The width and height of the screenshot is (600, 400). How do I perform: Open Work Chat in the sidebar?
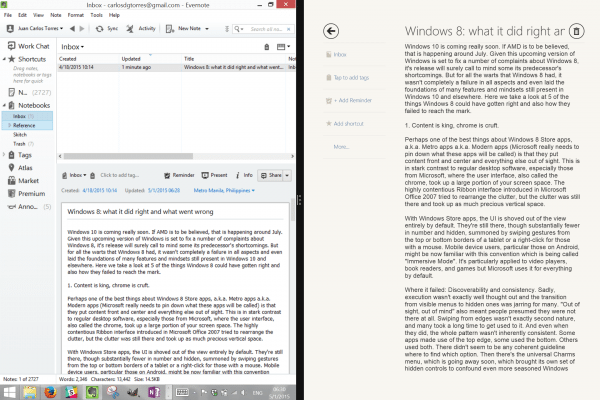[29, 46]
